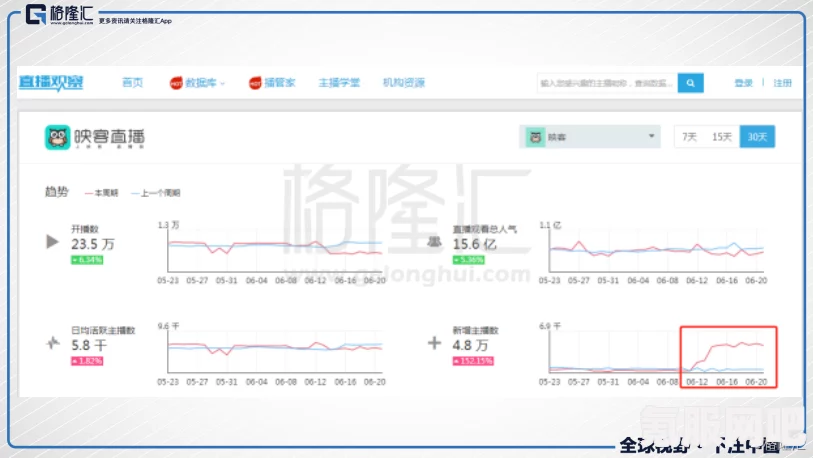813x458 pixels.
Task: Click the red HOT badge beside 数据库
Action: [x=176, y=82]
